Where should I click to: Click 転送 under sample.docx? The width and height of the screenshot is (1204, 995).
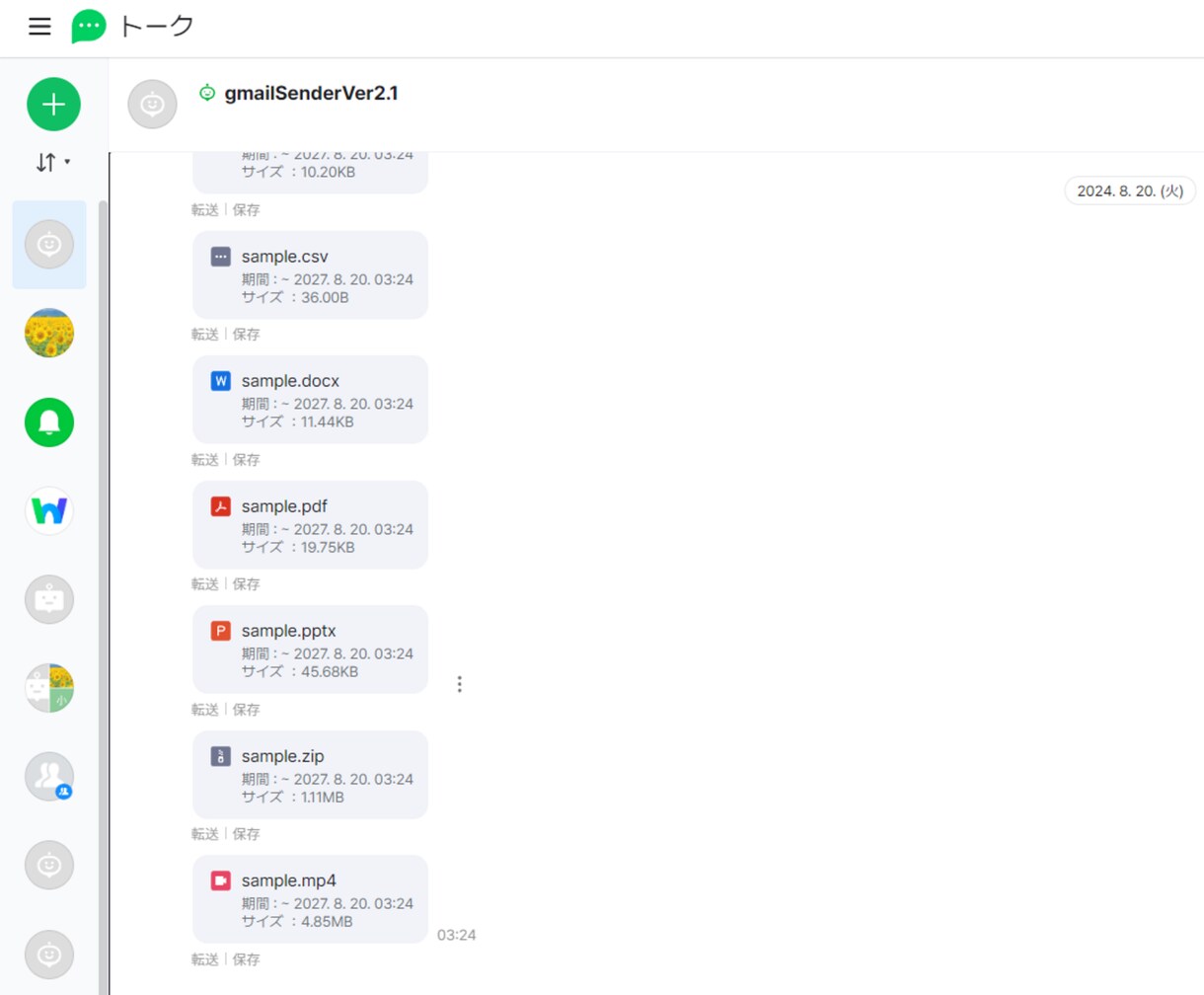click(x=205, y=460)
